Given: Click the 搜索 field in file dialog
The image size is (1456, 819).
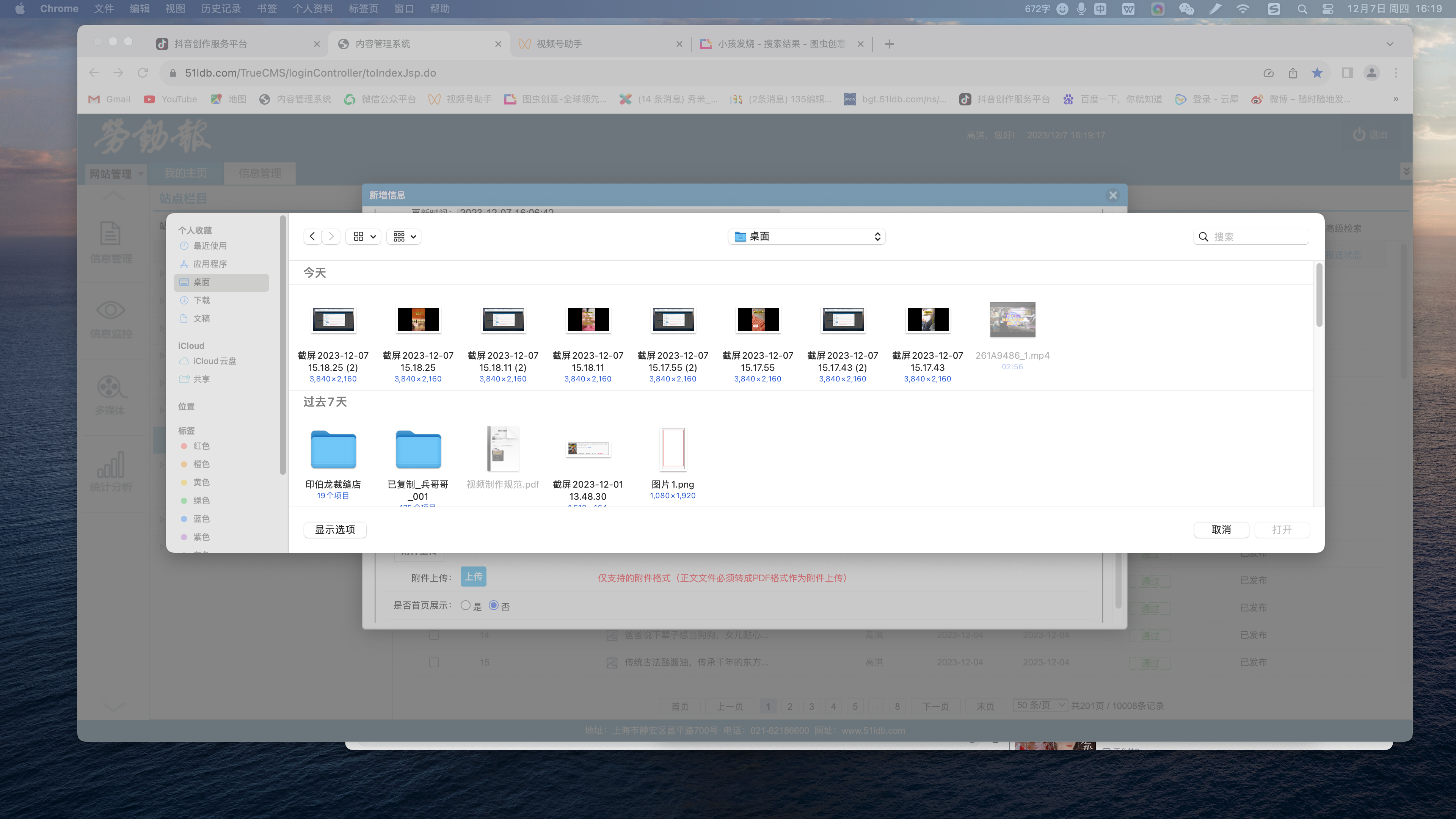Looking at the screenshot, I should coord(1251,237).
